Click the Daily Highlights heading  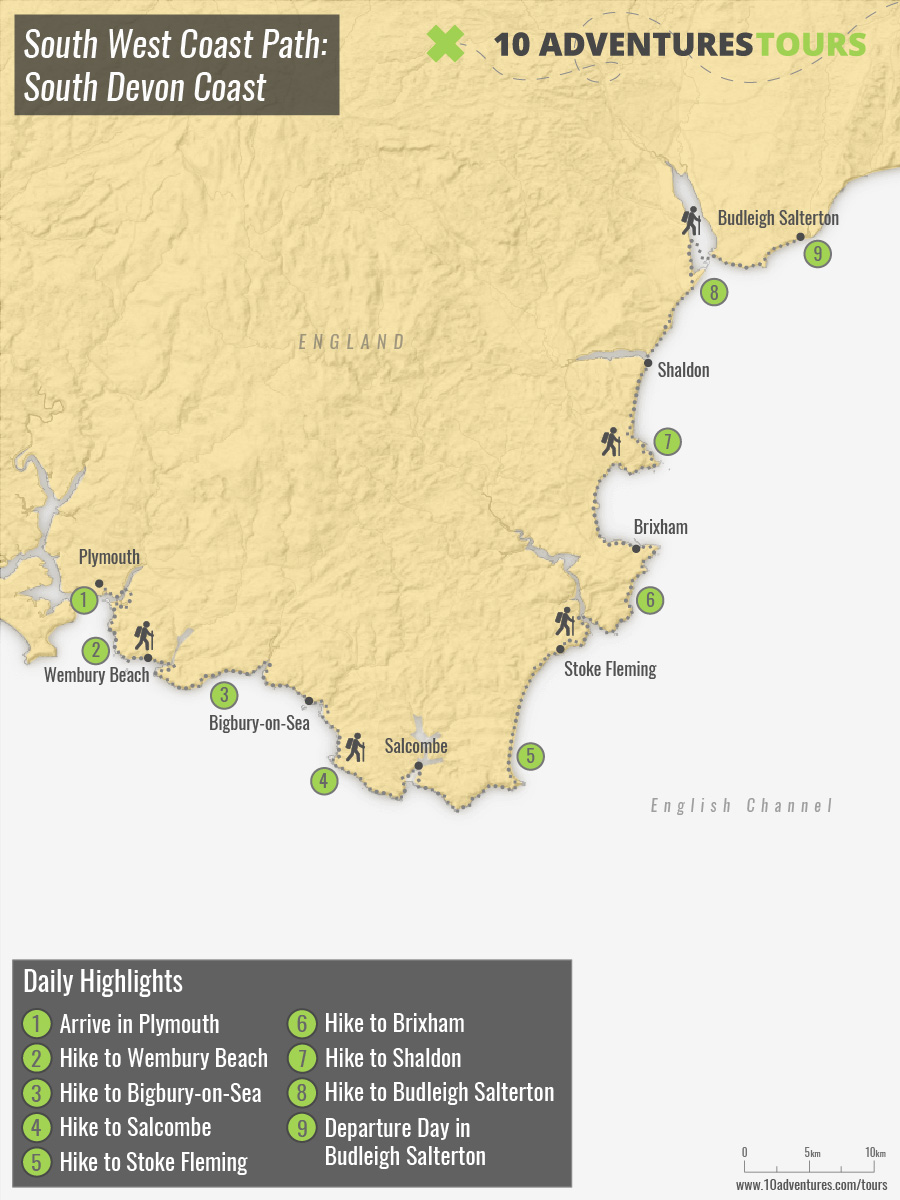pos(103,980)
